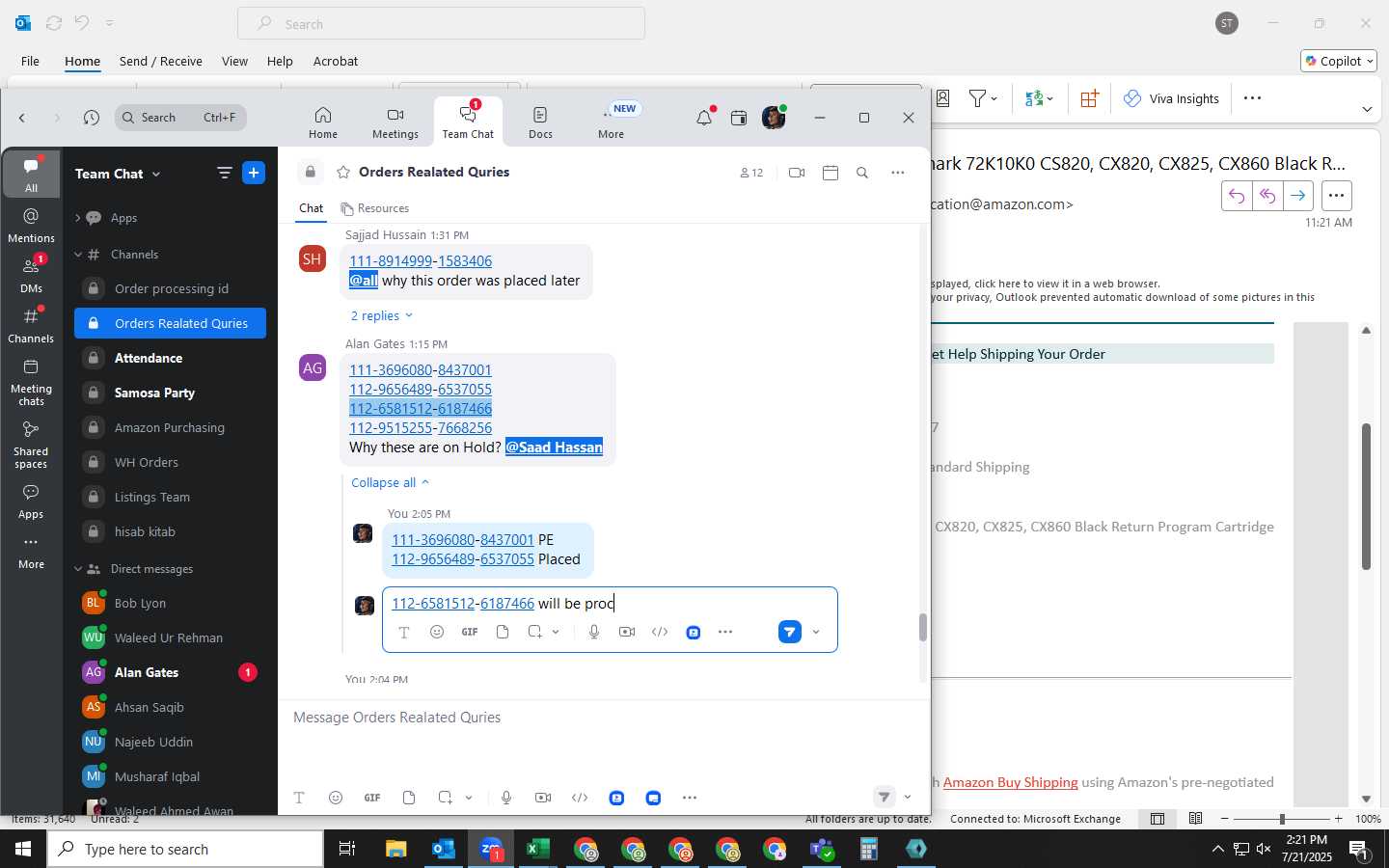
Task: Click the chat list filter icon
Action: (225, 173)
